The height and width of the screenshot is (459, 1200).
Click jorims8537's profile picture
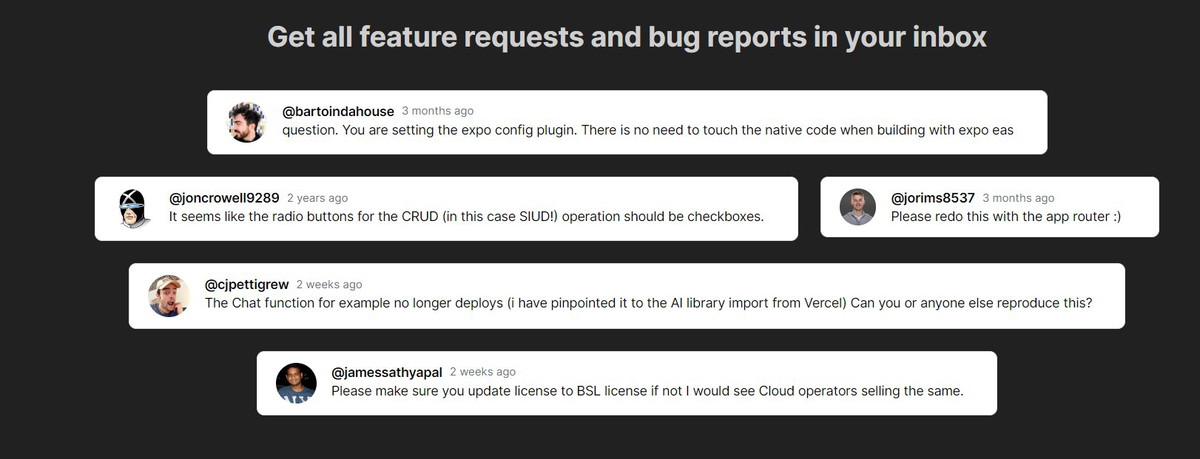(x=858, y=207)
